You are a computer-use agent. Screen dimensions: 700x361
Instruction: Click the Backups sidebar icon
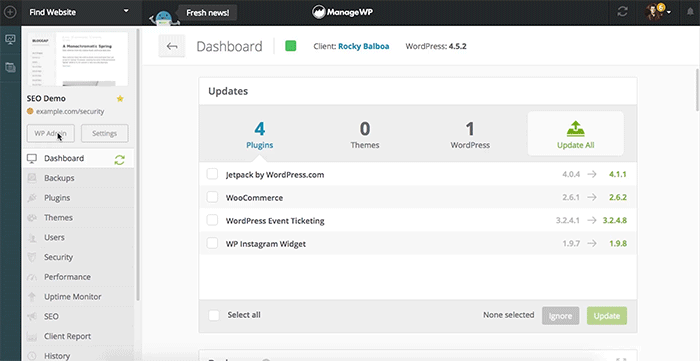32,178
